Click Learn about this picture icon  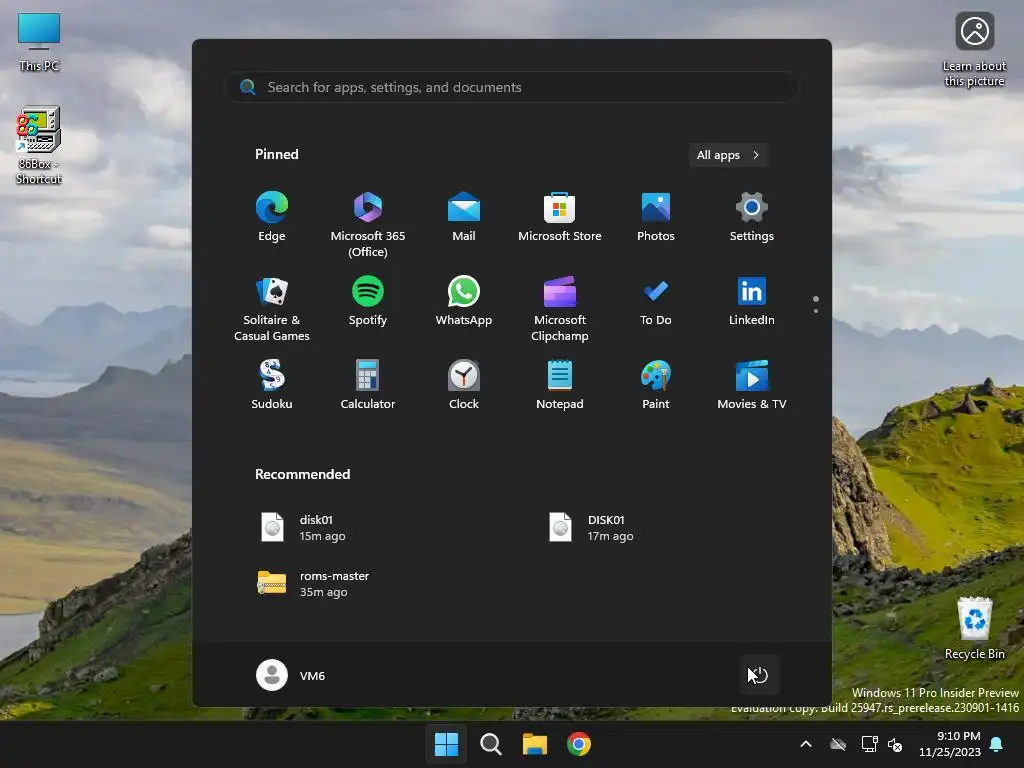pos(974,49)
